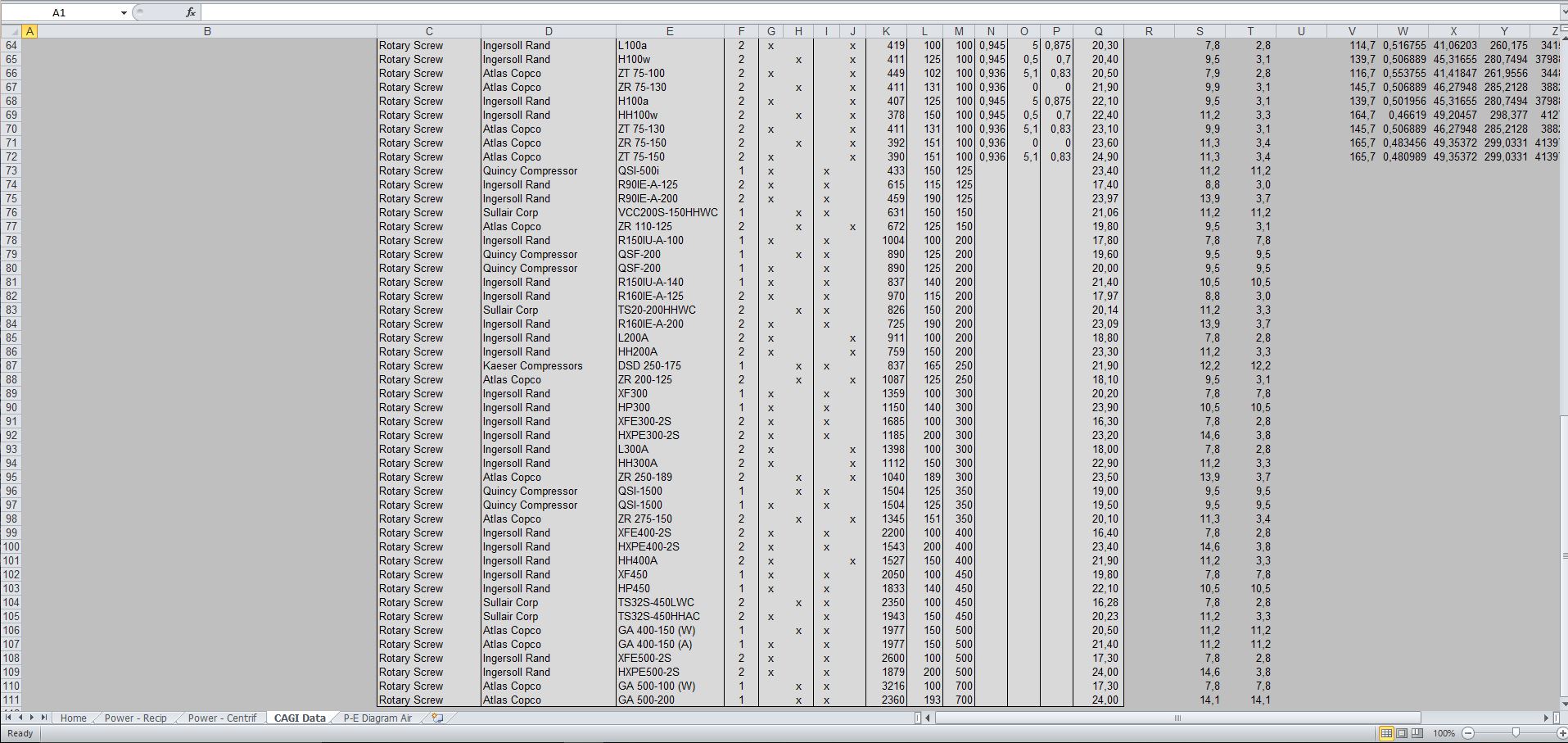Select the cell ZR 250-189
Screen dimensions: 1568x743
tap(670, 477)
